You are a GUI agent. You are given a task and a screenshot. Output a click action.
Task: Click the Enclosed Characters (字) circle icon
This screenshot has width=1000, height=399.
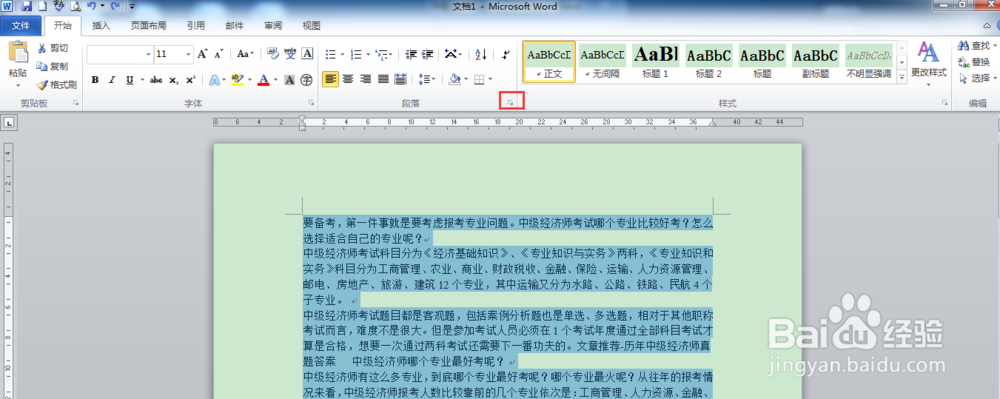coord(307,80)
